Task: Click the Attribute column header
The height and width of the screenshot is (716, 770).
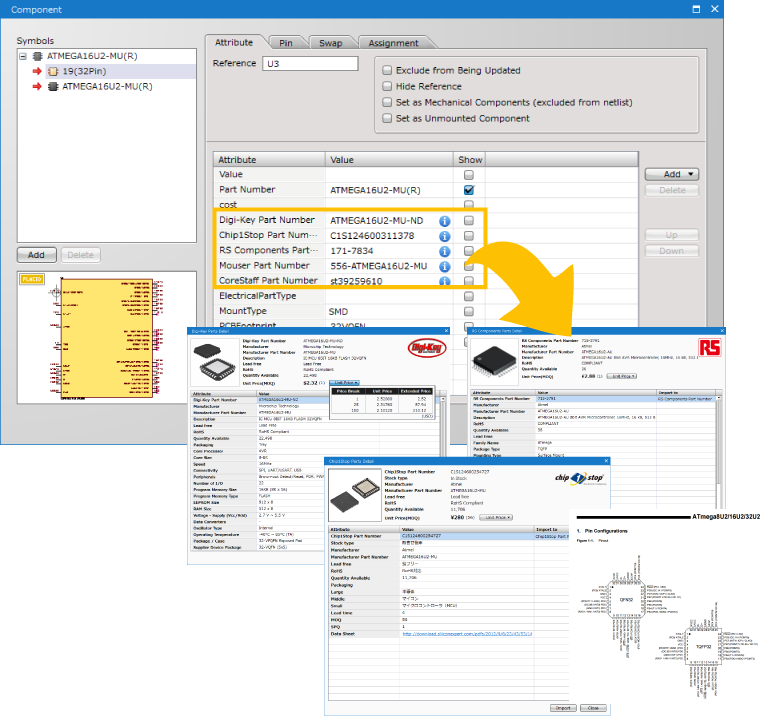Action: point(269,160)
